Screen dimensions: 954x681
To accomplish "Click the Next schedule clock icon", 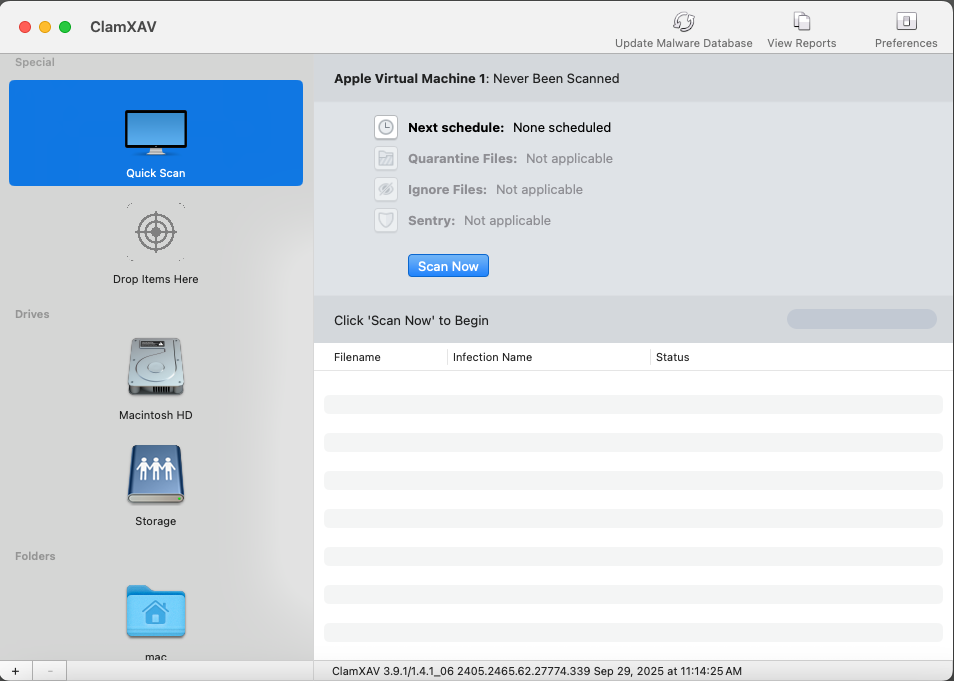I will (386, 128).
